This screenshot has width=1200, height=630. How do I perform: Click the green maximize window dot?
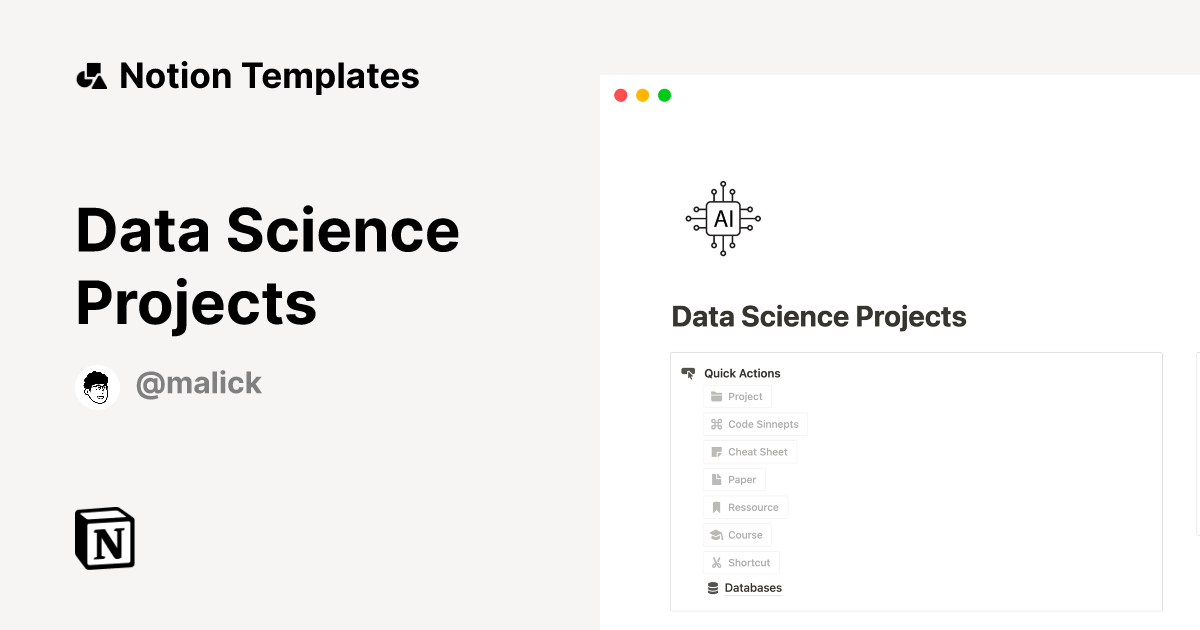[665, 96]
